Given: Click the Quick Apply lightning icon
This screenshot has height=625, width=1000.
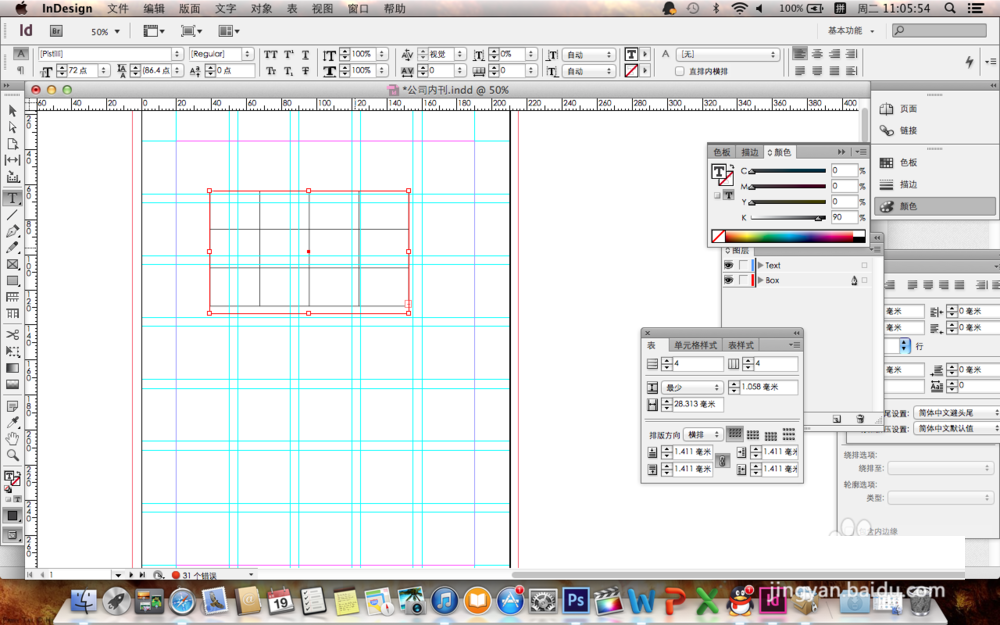Looking at the screenshot, I should pos(969,61).
